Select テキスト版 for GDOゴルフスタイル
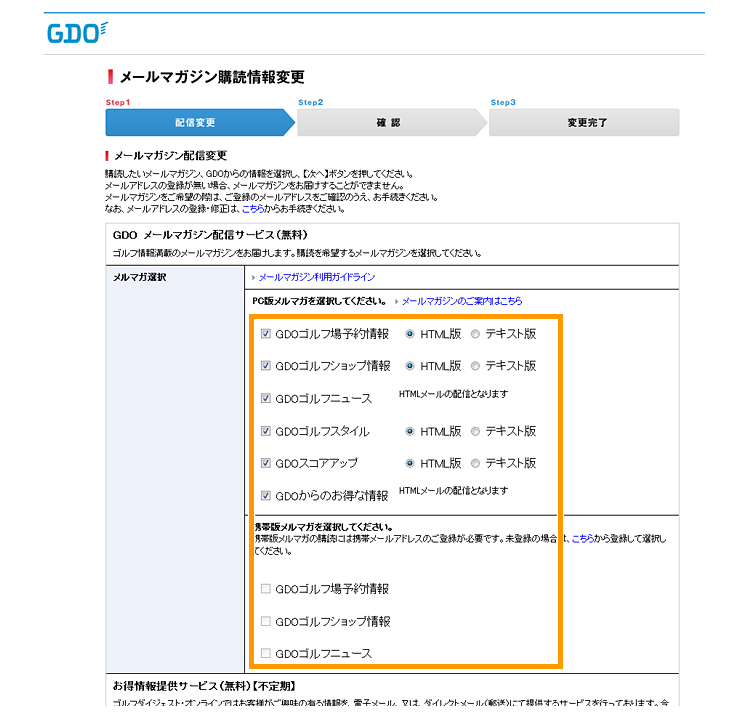This screenshot has height=716, width=730. tap(475, 431)
